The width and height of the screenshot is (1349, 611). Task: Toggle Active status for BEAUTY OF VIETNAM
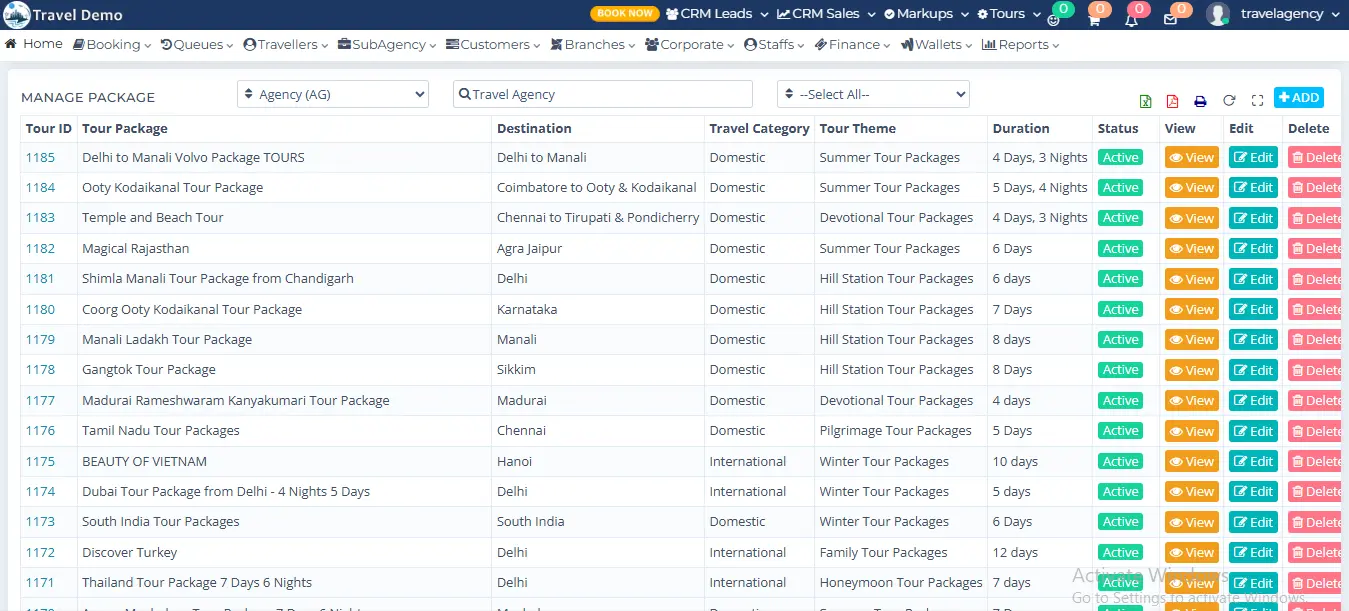tap(1120, 461)
